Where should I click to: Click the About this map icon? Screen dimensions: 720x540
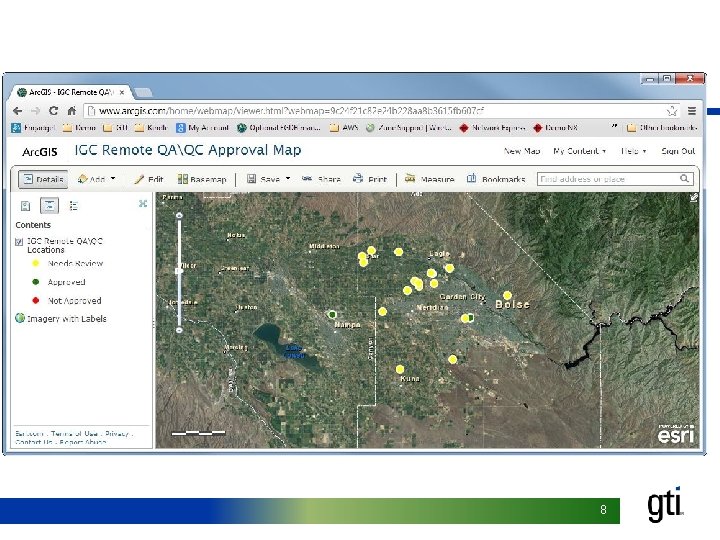point(25,205)
